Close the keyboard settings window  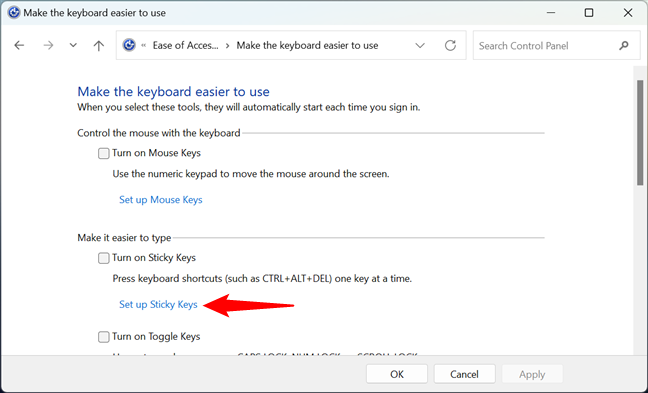pos(628,13)
